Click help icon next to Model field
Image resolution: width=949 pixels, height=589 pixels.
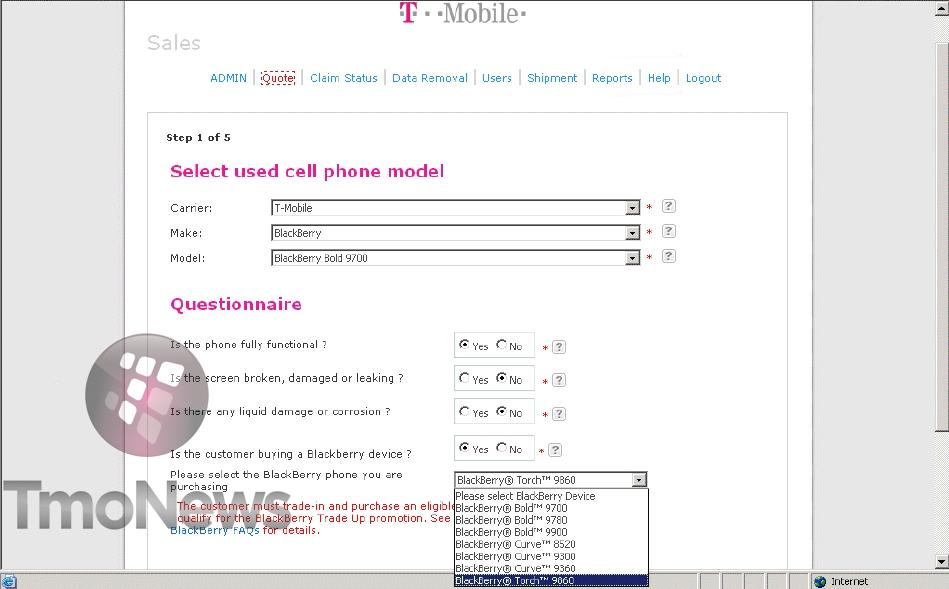[x=669, y=257]
